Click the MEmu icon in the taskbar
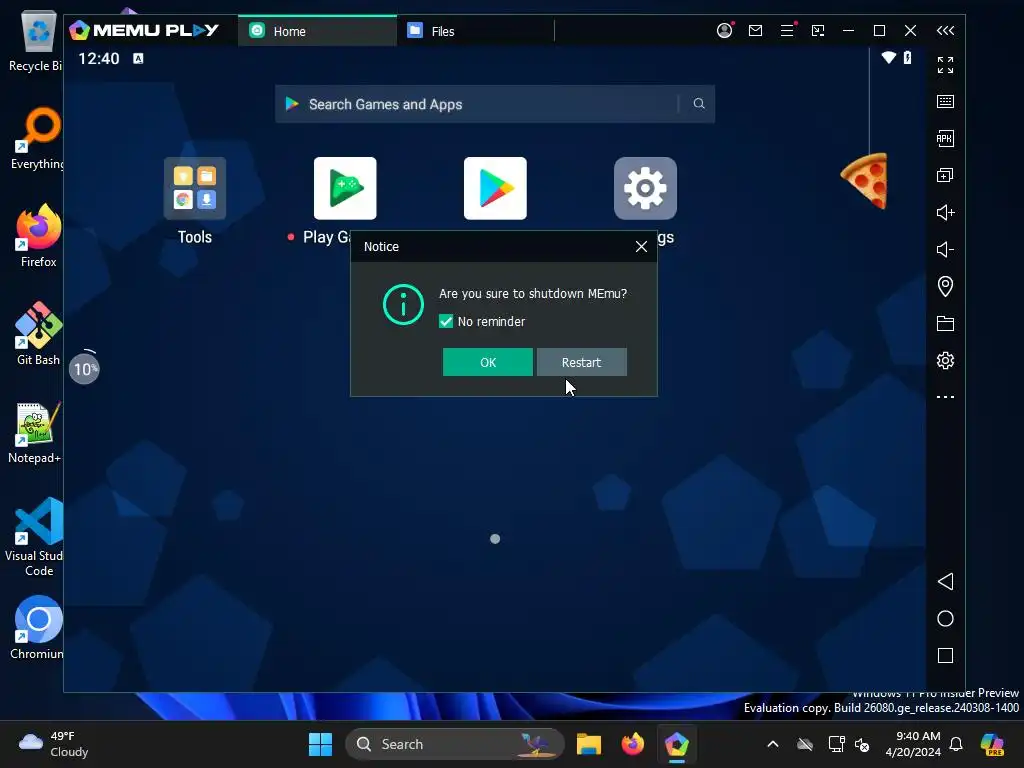Screen dimensions: 1024x768 point(677,744)
